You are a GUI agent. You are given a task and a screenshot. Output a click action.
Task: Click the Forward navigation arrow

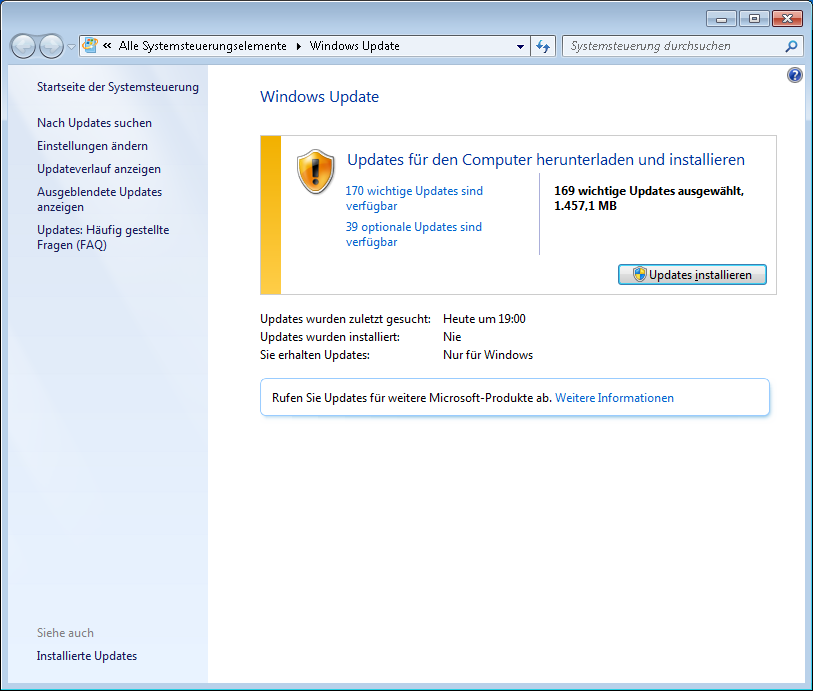pyautogui.click(x=51, y=47)
